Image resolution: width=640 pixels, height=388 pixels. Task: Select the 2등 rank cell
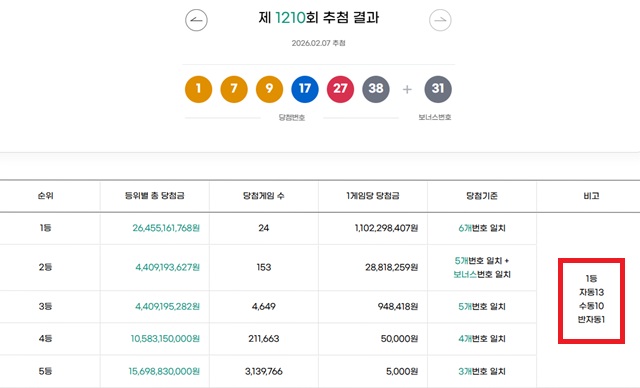coord(45,267)
